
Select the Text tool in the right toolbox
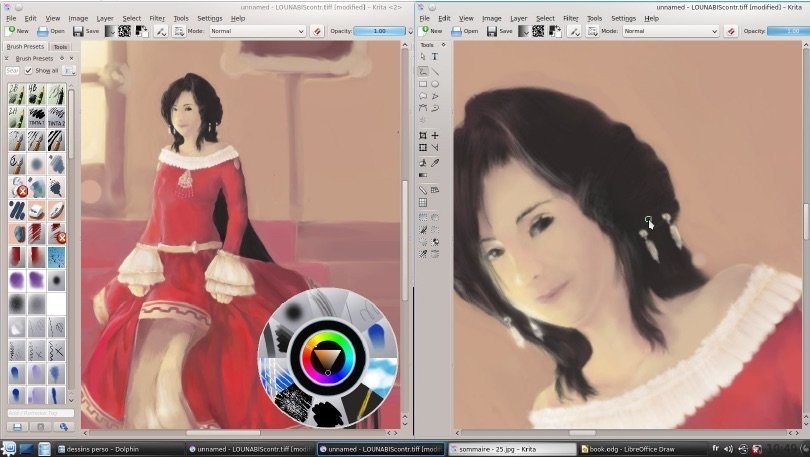[x=435, y=57]
